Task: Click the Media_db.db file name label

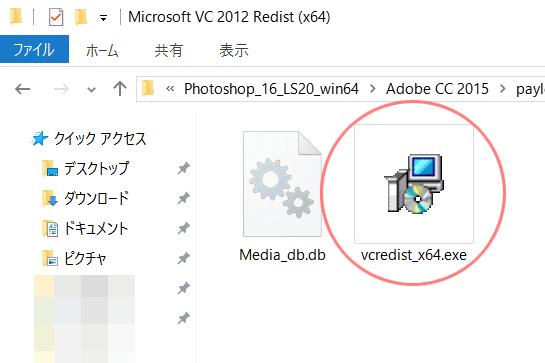Action: pos(282,255)
